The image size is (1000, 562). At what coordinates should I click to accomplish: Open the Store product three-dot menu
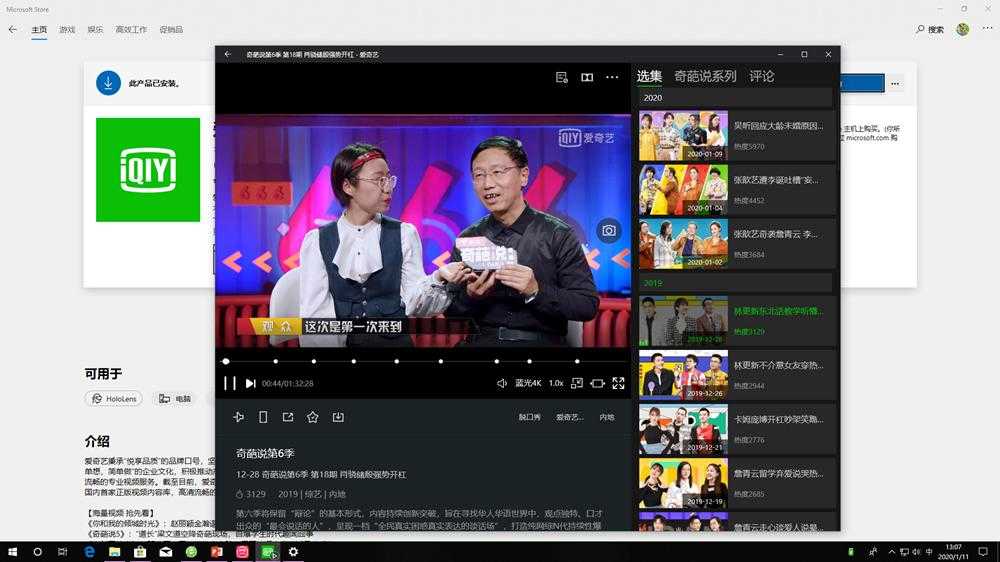click(x=895, y=84)
